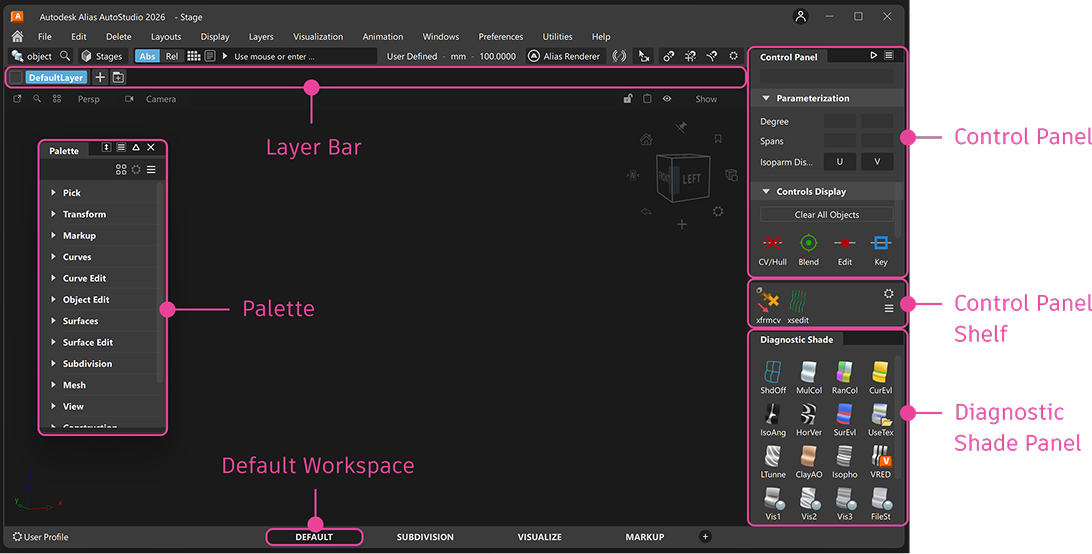This screenshot has height=554, width=1092.
Task: Toggle the DefaultLayer visibility checkbox
Action: pos(16,77)
